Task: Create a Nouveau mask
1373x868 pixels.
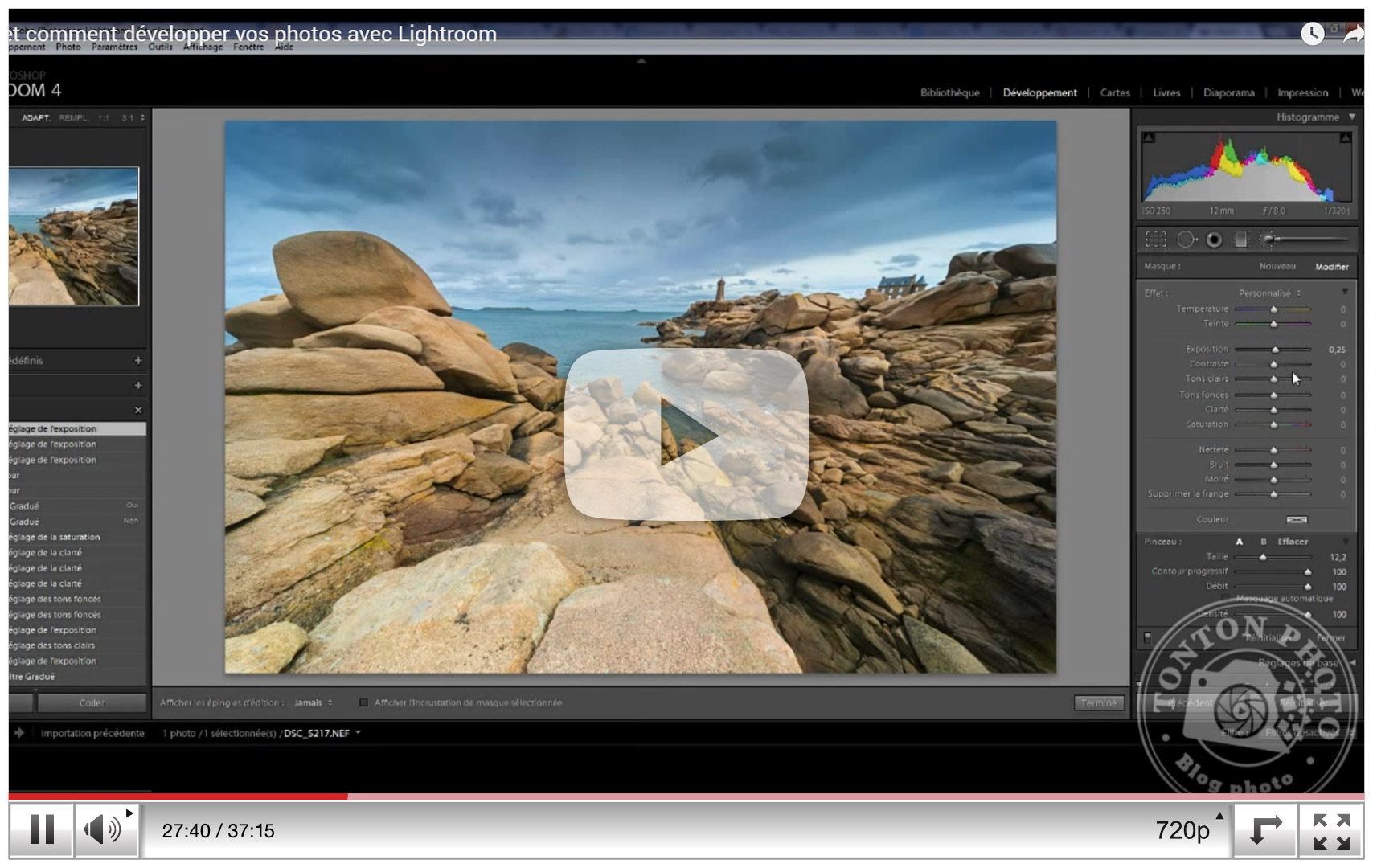Action: click(1277, 266)
